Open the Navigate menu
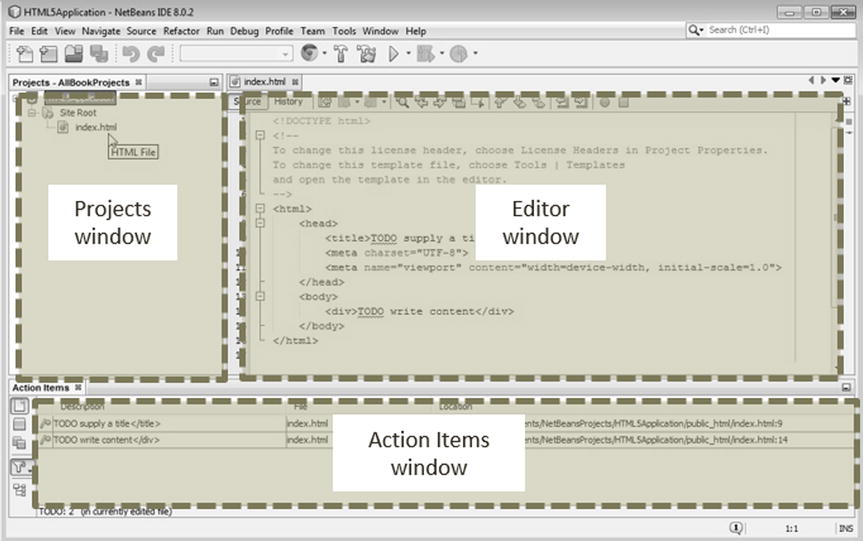The width and height of the screenshot is (863, 541). coord(101,31)
